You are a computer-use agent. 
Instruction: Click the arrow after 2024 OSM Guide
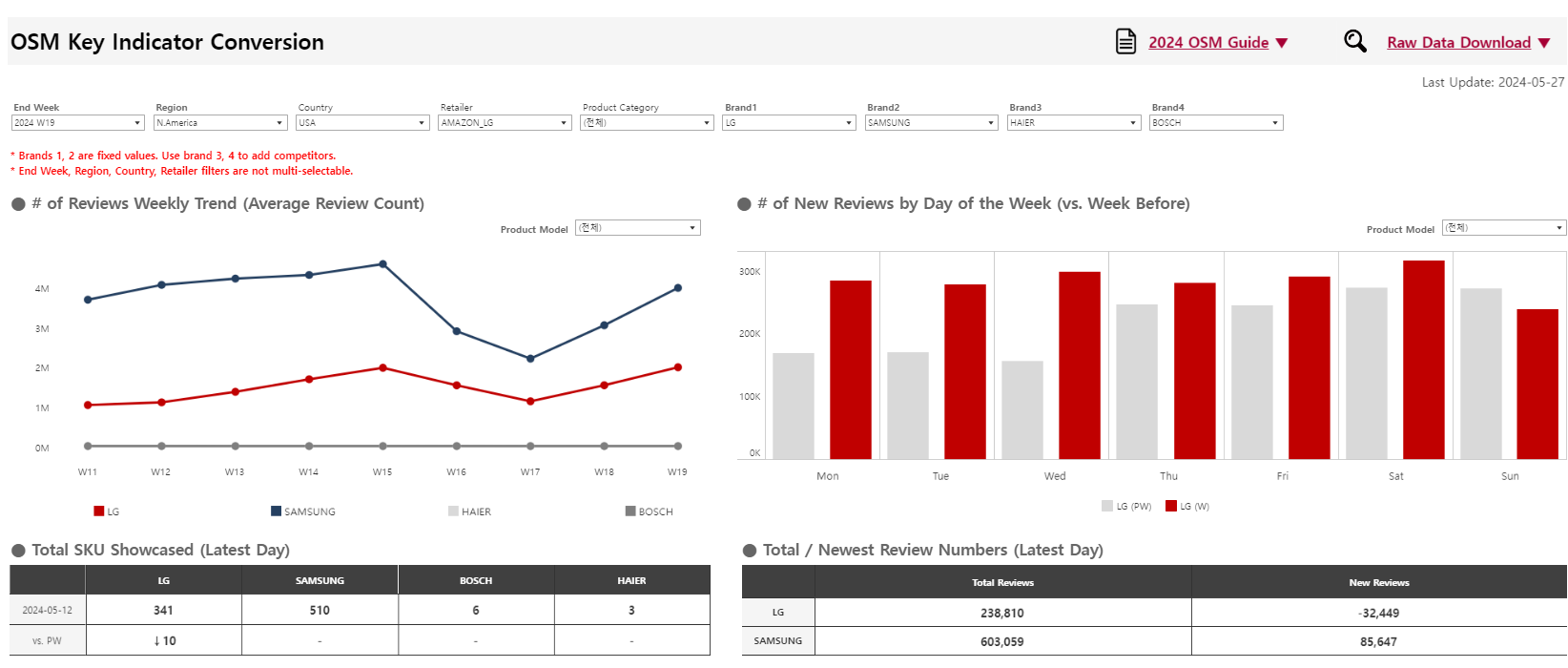tap(1282, 43)
